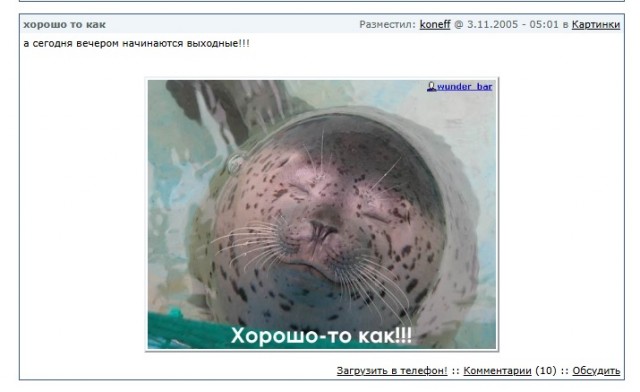Open the seal picture thumbnail

click(322, 214)
